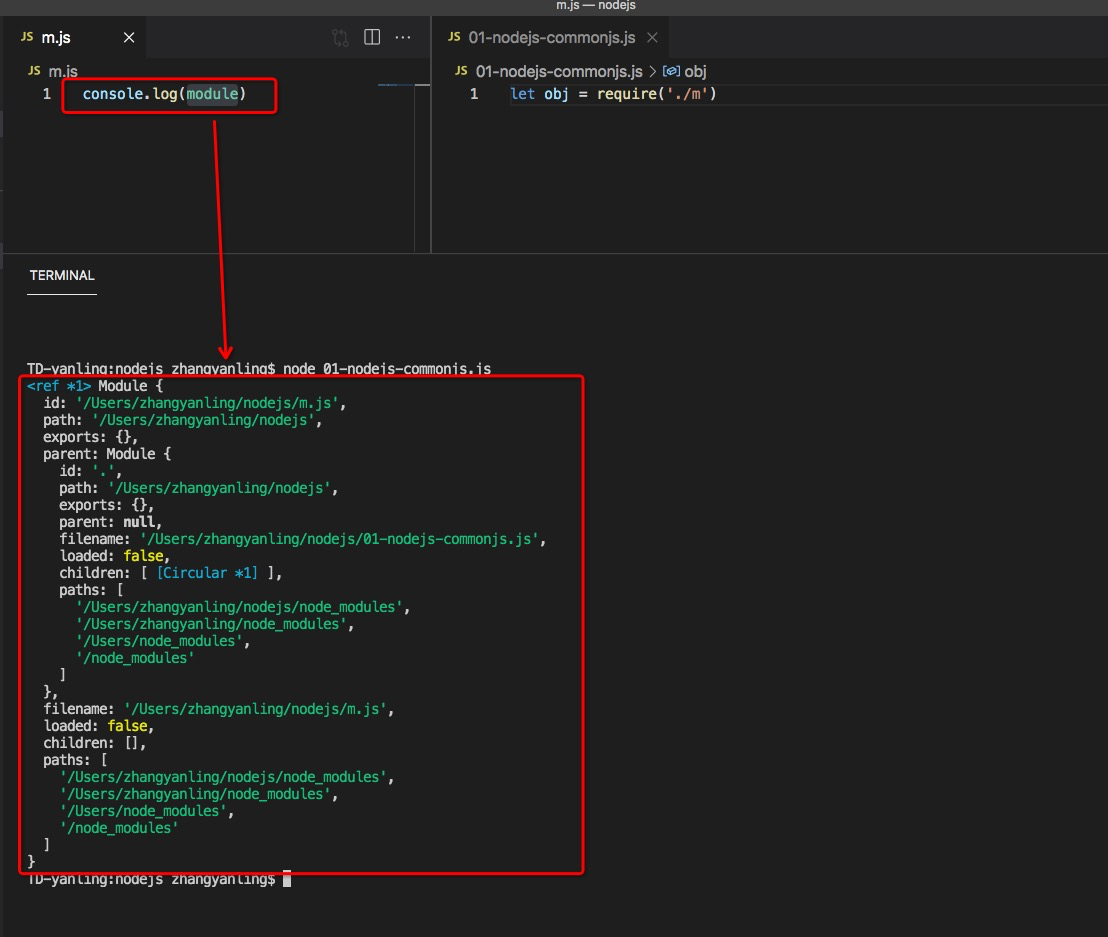Screen dimensions: 1108x937
Task: Click the './m' string in require
Action: click(688, 94)
